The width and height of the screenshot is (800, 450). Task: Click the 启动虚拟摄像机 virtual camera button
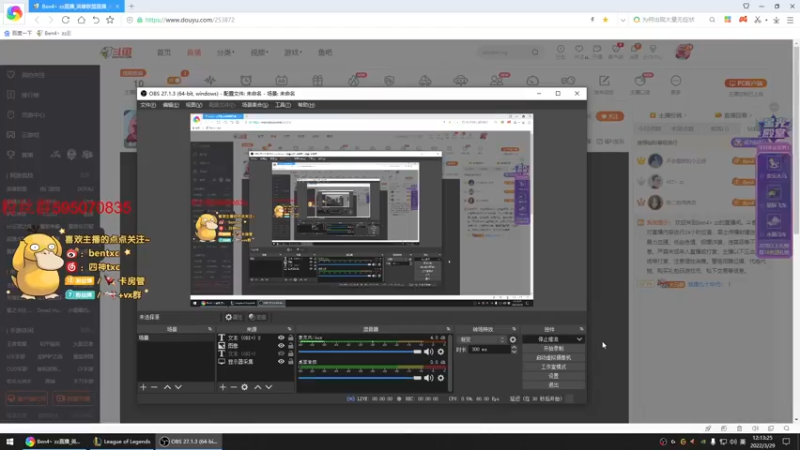click(554, 358)
